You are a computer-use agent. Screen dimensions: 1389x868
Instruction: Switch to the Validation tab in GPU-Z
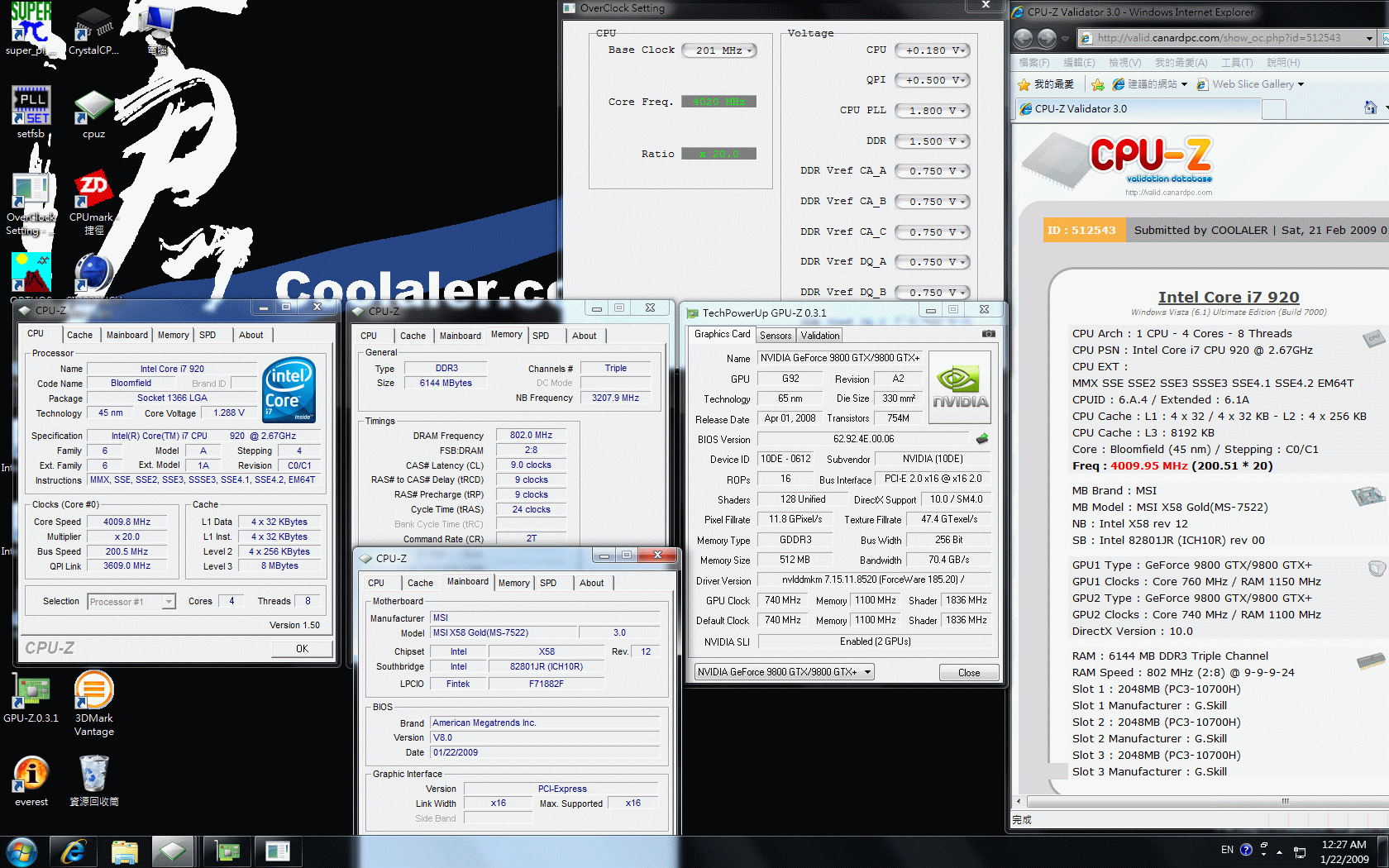[x=820, y=335]
